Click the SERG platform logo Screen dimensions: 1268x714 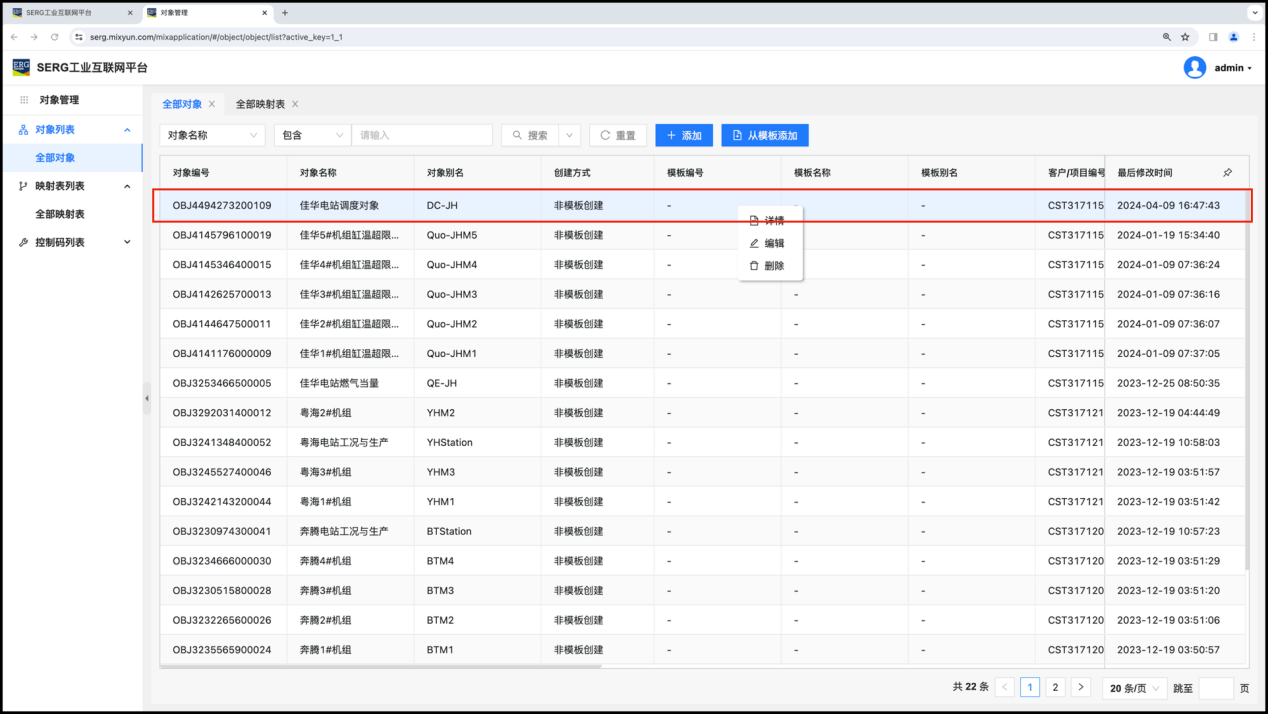click(x=21, y=67)
